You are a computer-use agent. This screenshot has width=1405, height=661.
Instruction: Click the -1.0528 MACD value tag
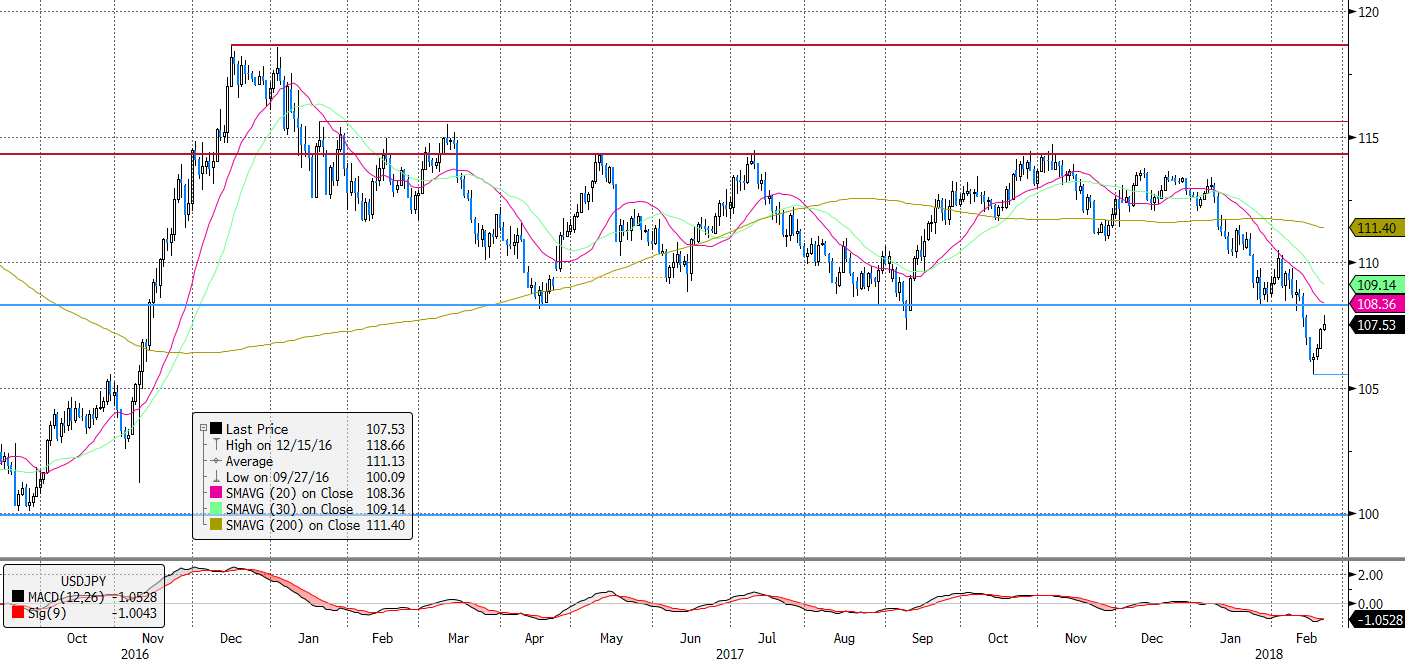1377,620
